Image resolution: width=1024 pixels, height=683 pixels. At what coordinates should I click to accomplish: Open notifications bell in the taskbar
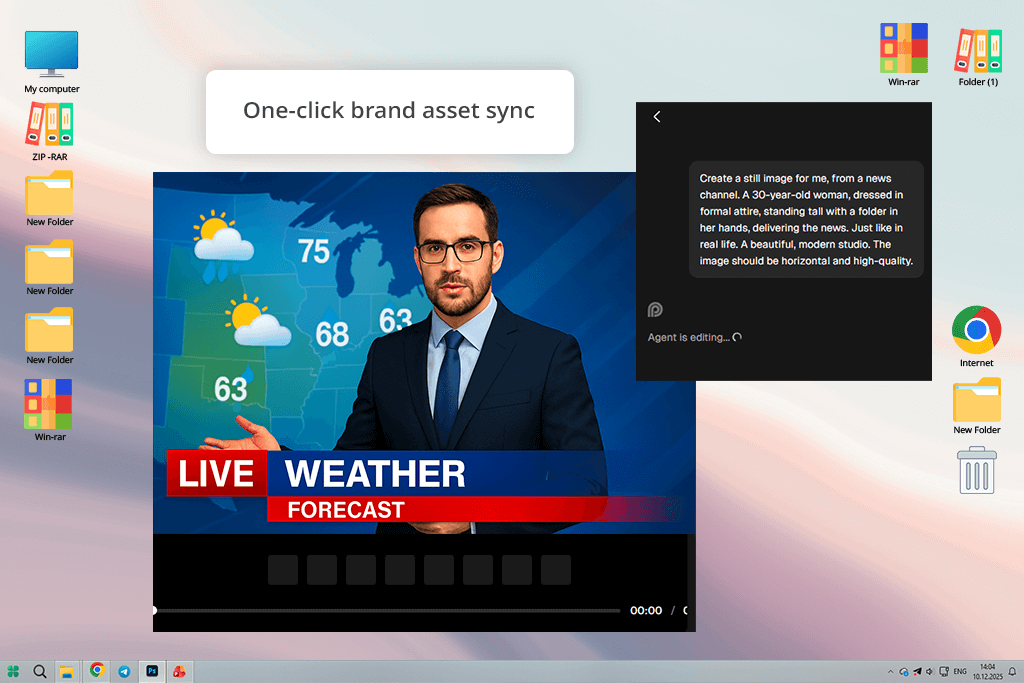pos(1012,672)
